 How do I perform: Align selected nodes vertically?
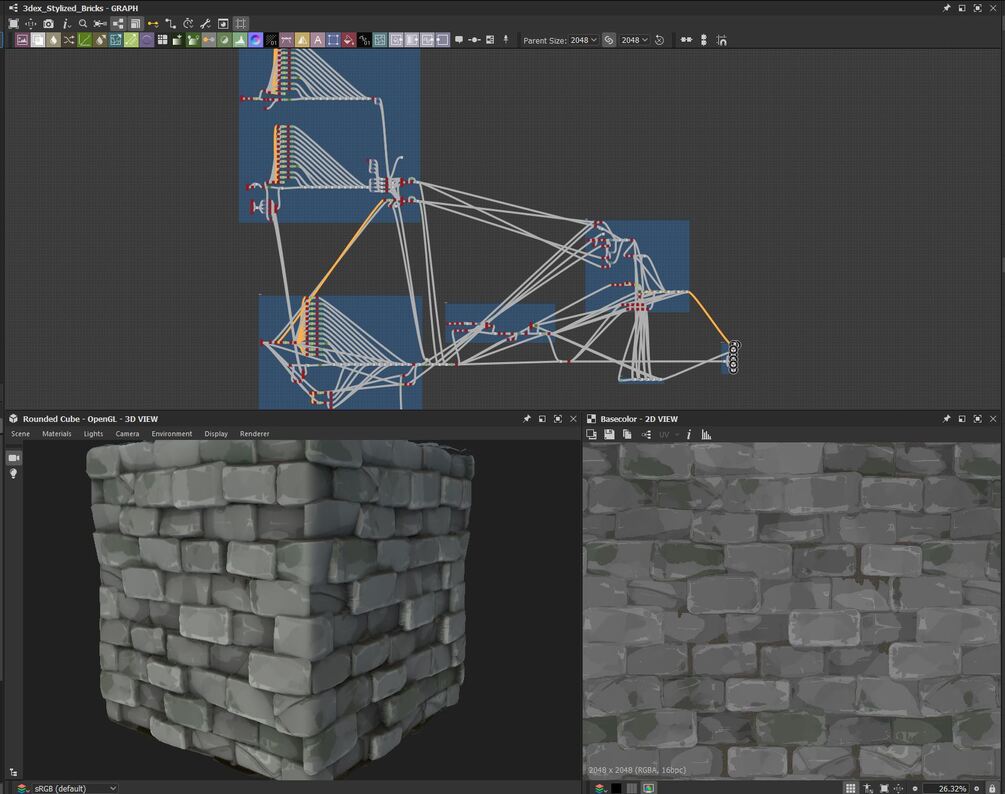(x=704, y=40)
